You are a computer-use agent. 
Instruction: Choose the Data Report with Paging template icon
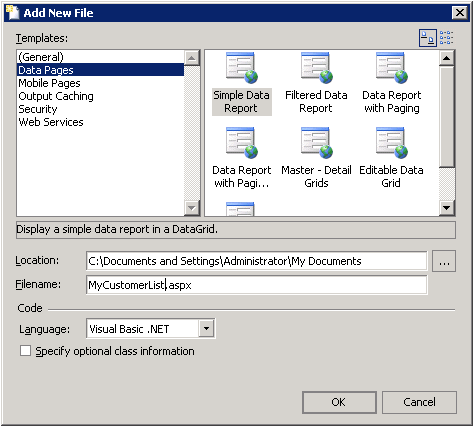[392, 68]
